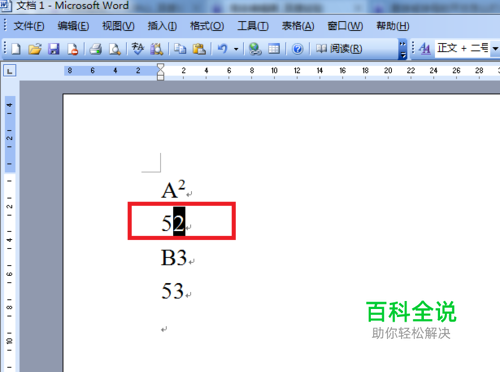Click the first line indent marker on ruler
Screen dimensions: 500x372
(x=161, y=67)
